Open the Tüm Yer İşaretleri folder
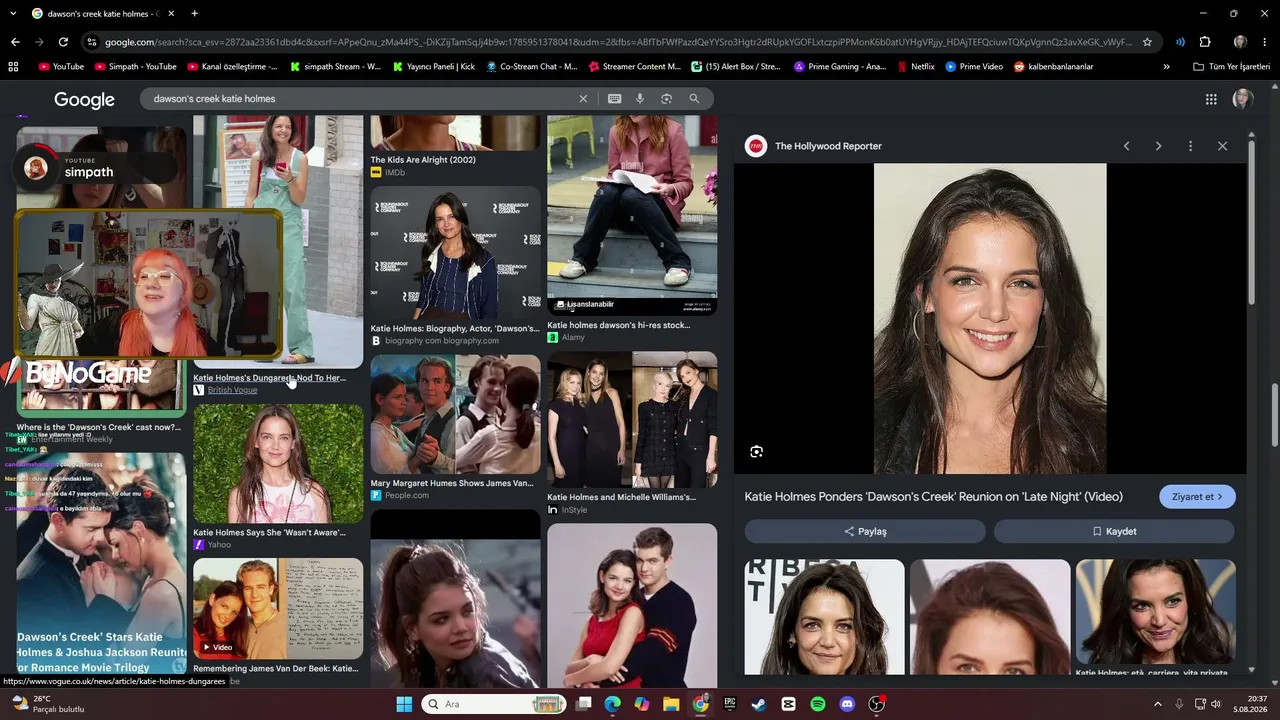Viewport: 1280px width, 720px height. [x=1231, y=67]
